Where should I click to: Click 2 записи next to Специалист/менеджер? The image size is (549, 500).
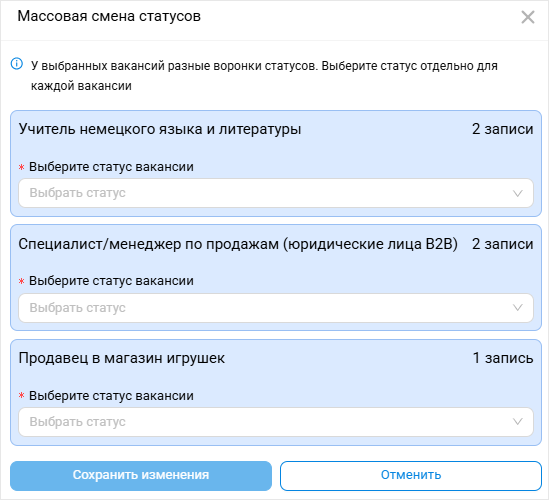click(502, 244)
